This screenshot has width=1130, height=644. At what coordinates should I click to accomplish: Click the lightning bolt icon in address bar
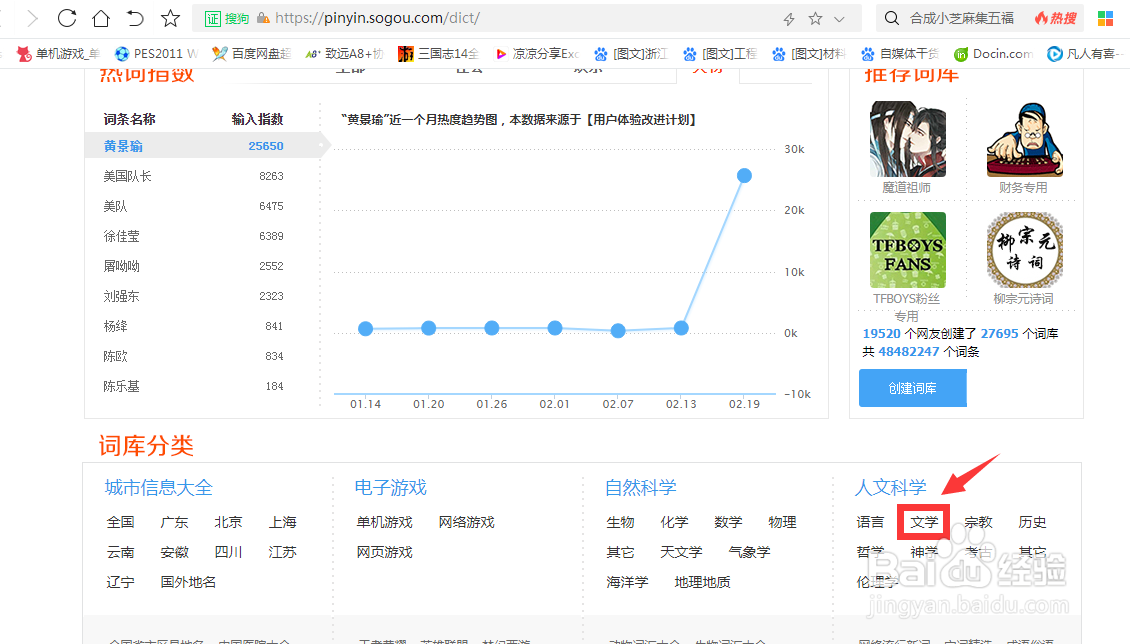click(x=790, y=17)
